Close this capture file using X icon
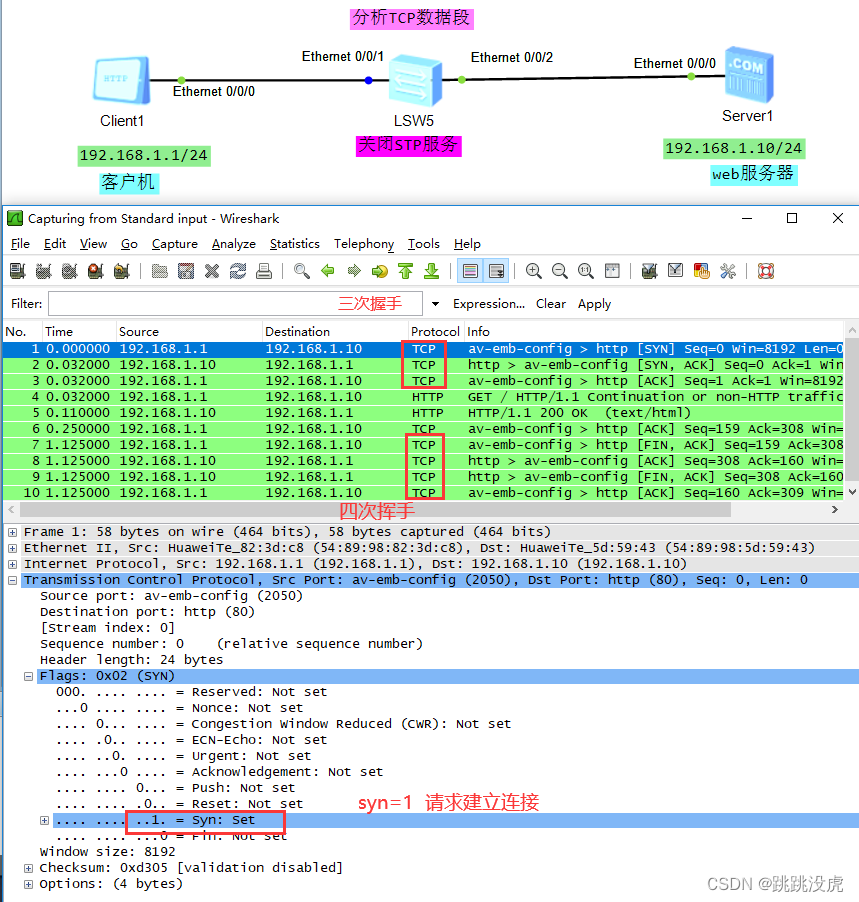859x902 pixels. (x=212, y=271)
